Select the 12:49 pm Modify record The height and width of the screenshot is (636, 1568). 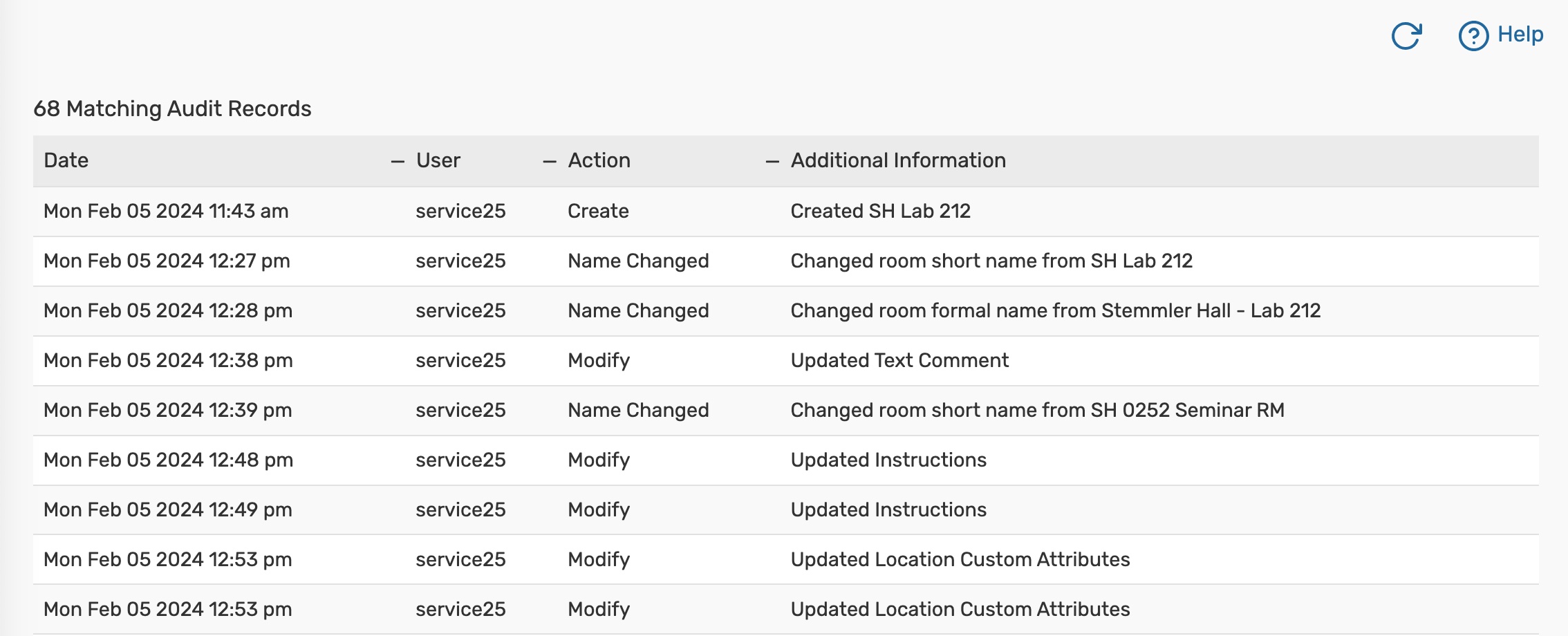(599, 510)
